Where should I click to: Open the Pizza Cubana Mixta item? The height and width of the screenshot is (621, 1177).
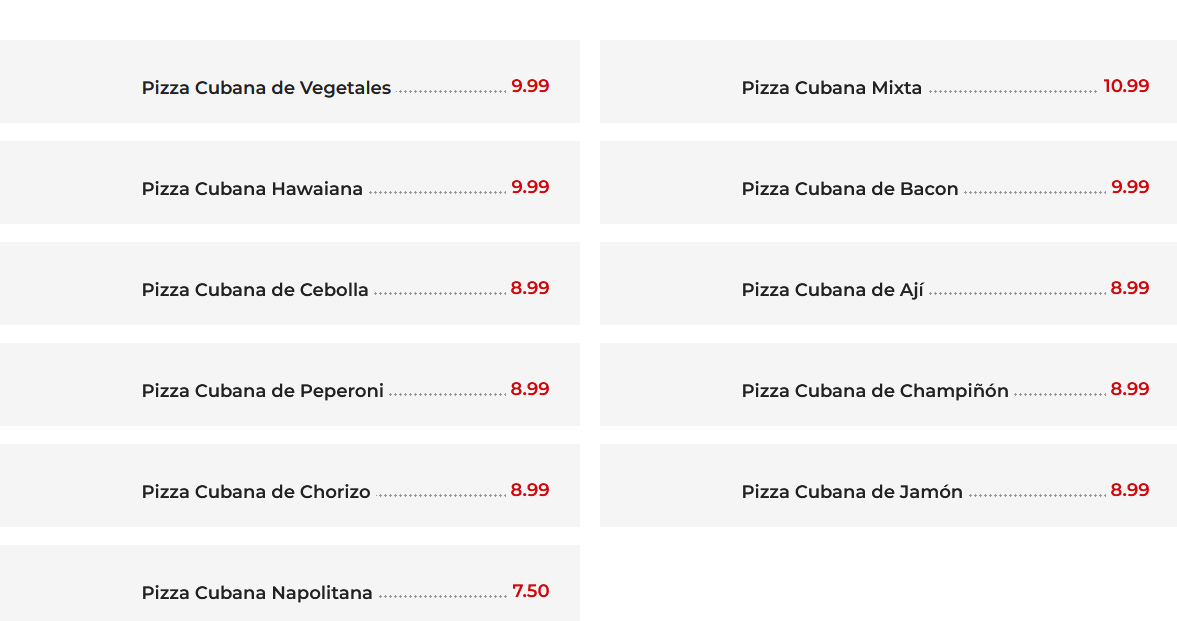[832, 88]
